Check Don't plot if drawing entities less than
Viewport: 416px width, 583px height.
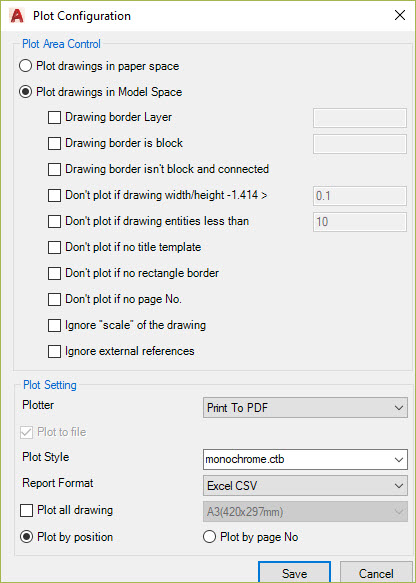54,222
